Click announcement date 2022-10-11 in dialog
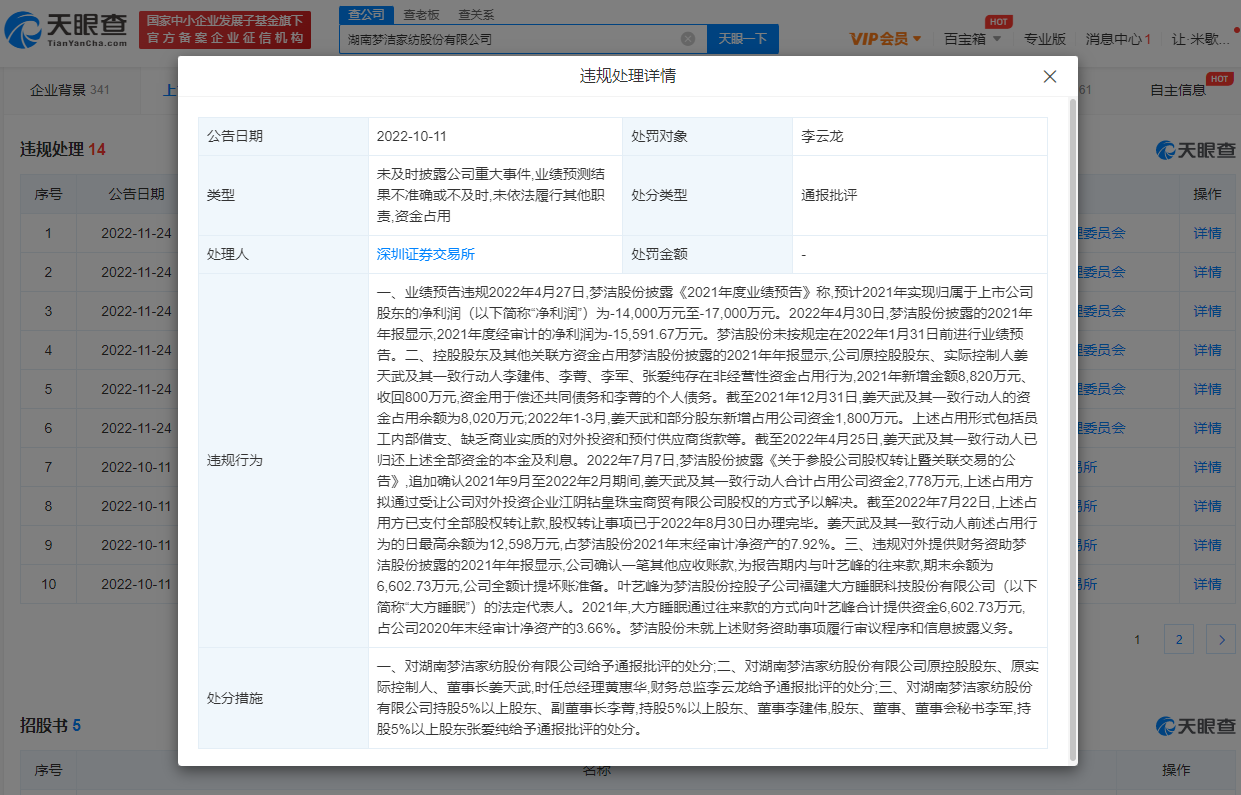 click(410, 136)
